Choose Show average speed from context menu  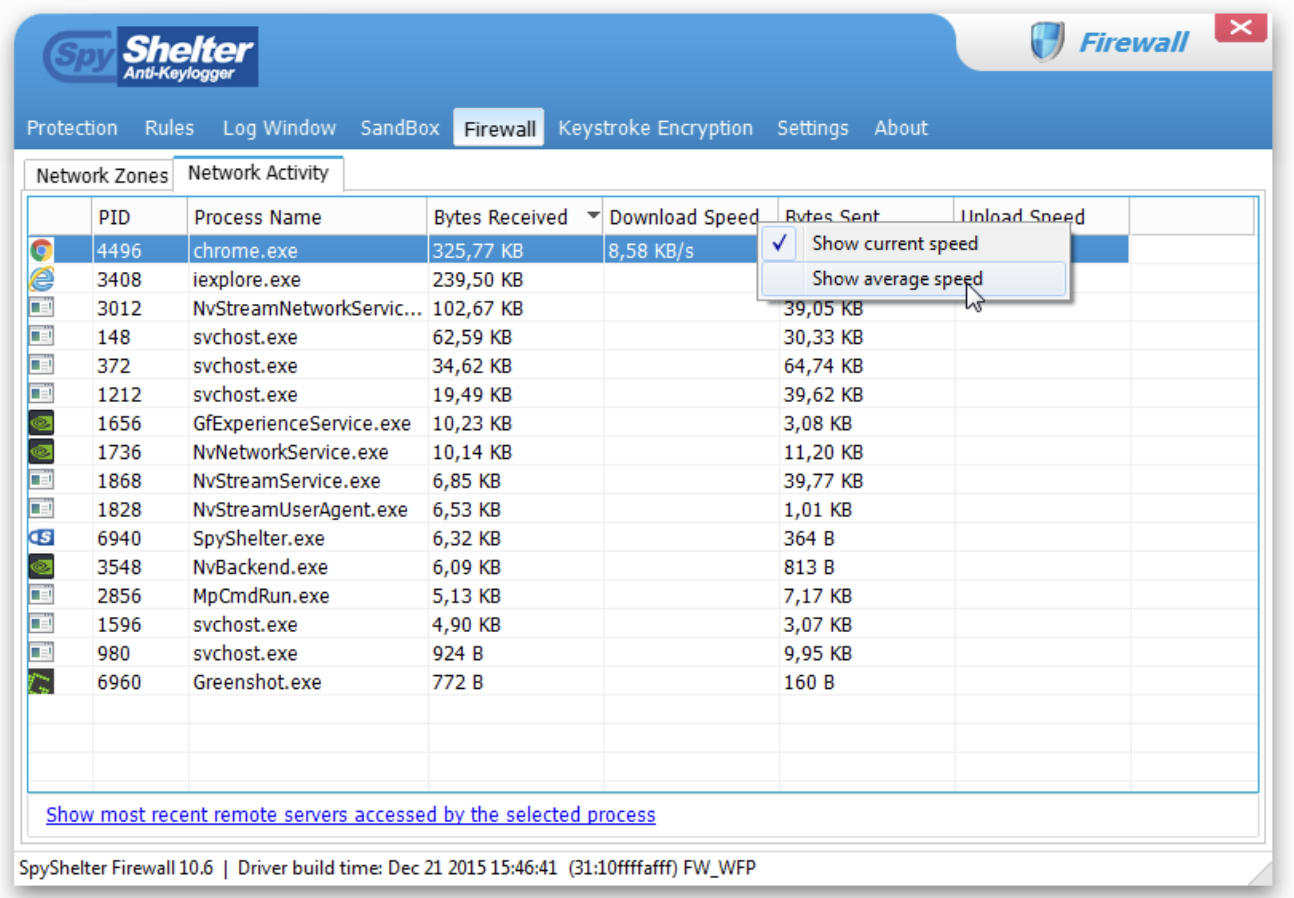[x=913, y=279]
